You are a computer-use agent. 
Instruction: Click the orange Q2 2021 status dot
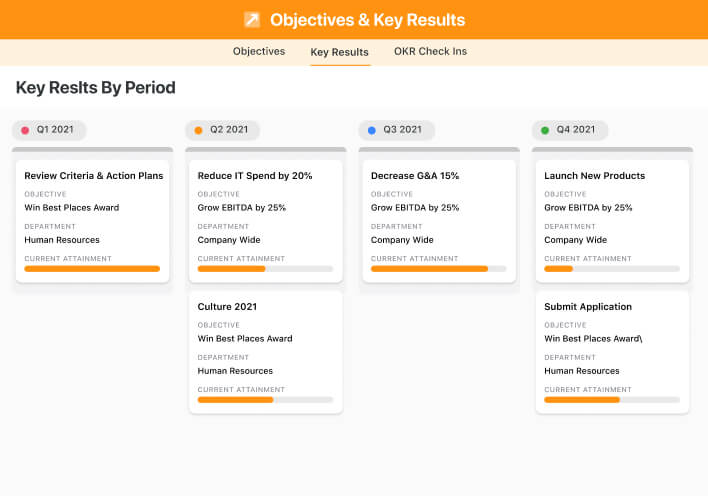(x=198, y=130)
